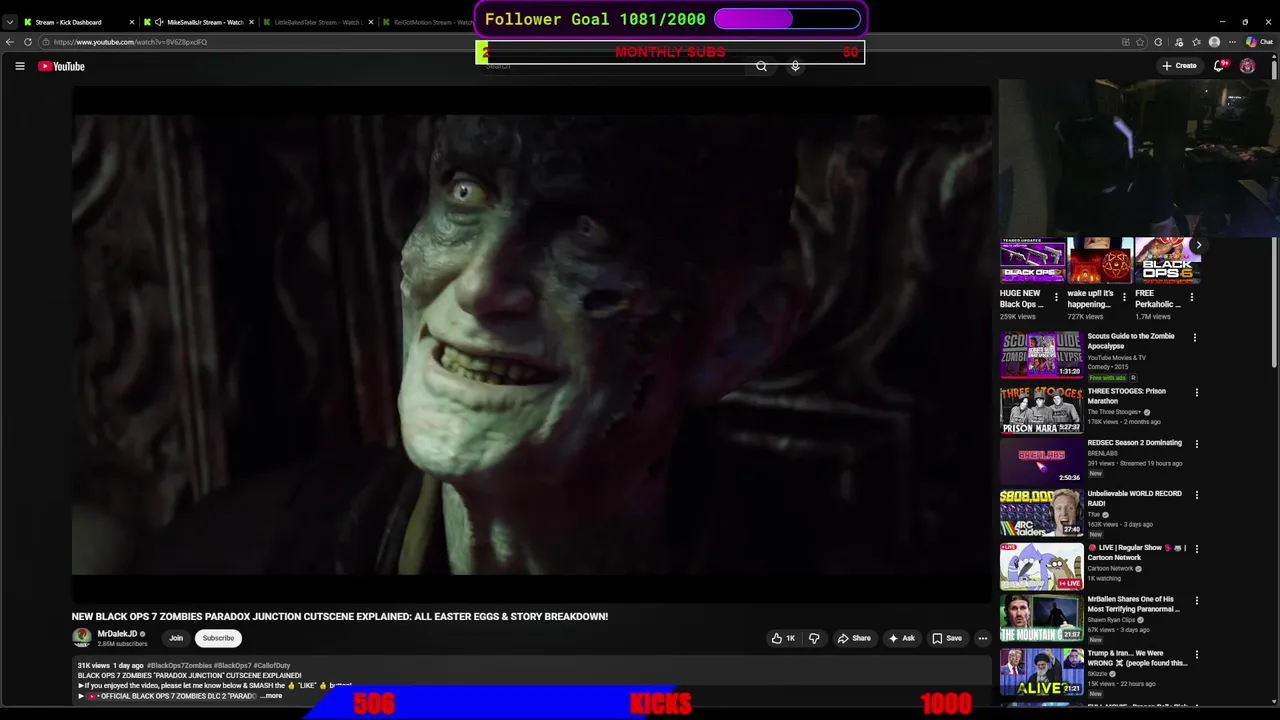The image size is (1280, 720).
Task: Go to the YouTube home logo
Action: click(x=62, y=66)
